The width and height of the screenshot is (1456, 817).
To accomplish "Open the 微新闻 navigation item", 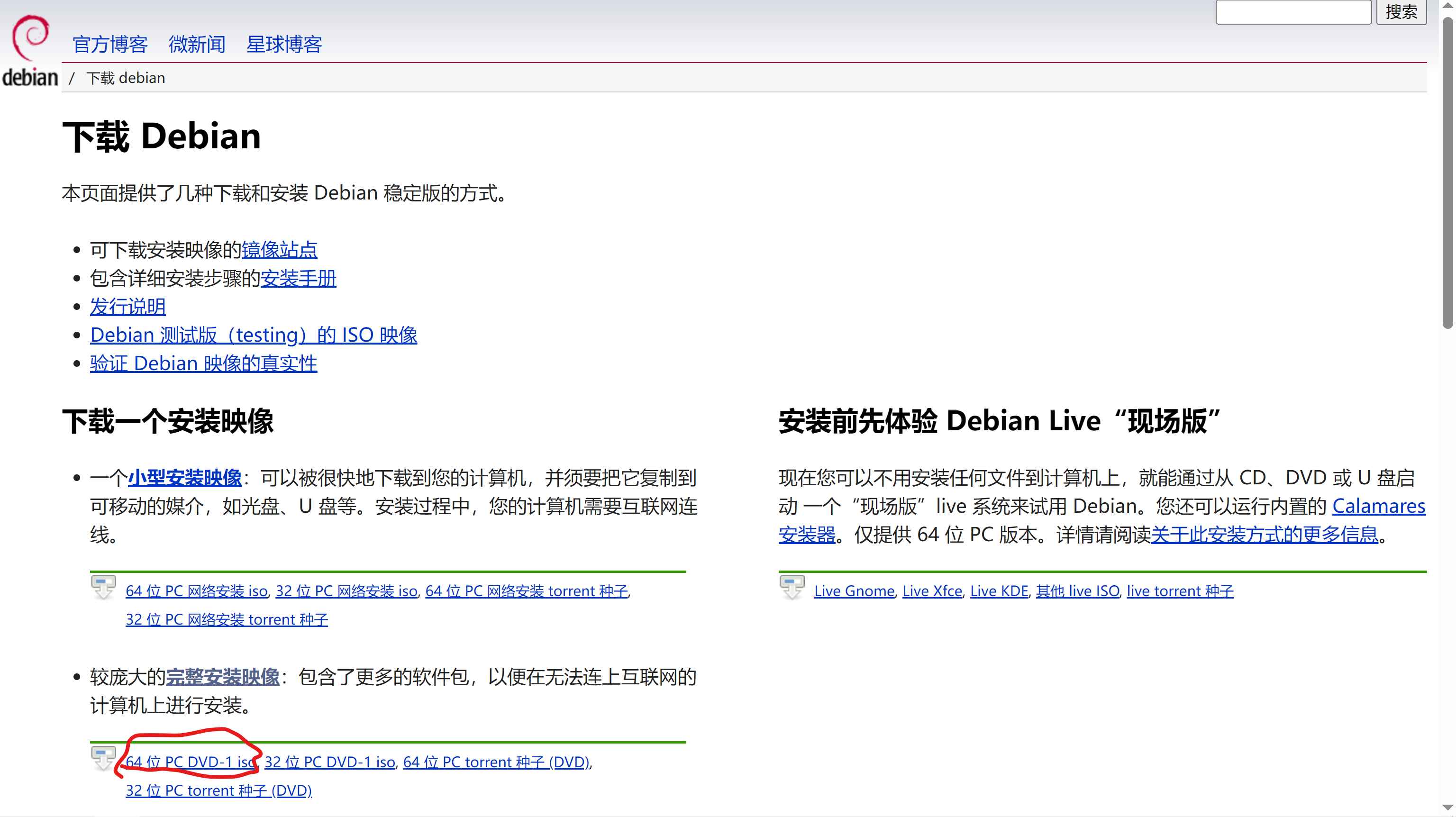I will [x=197, y=44].
